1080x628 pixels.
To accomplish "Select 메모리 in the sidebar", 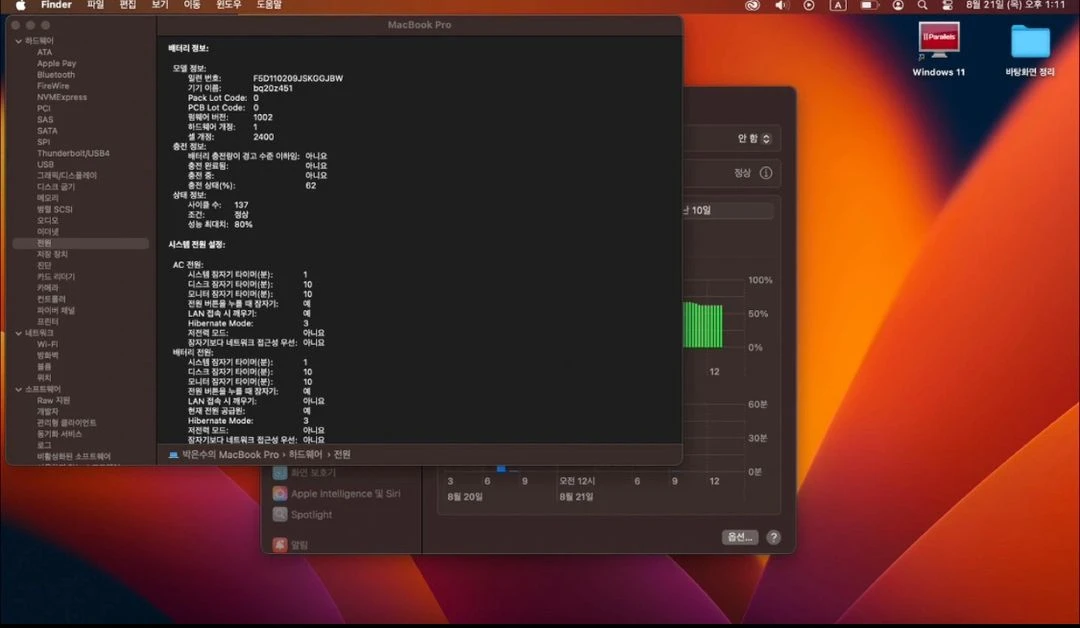I will click(48, 198).
